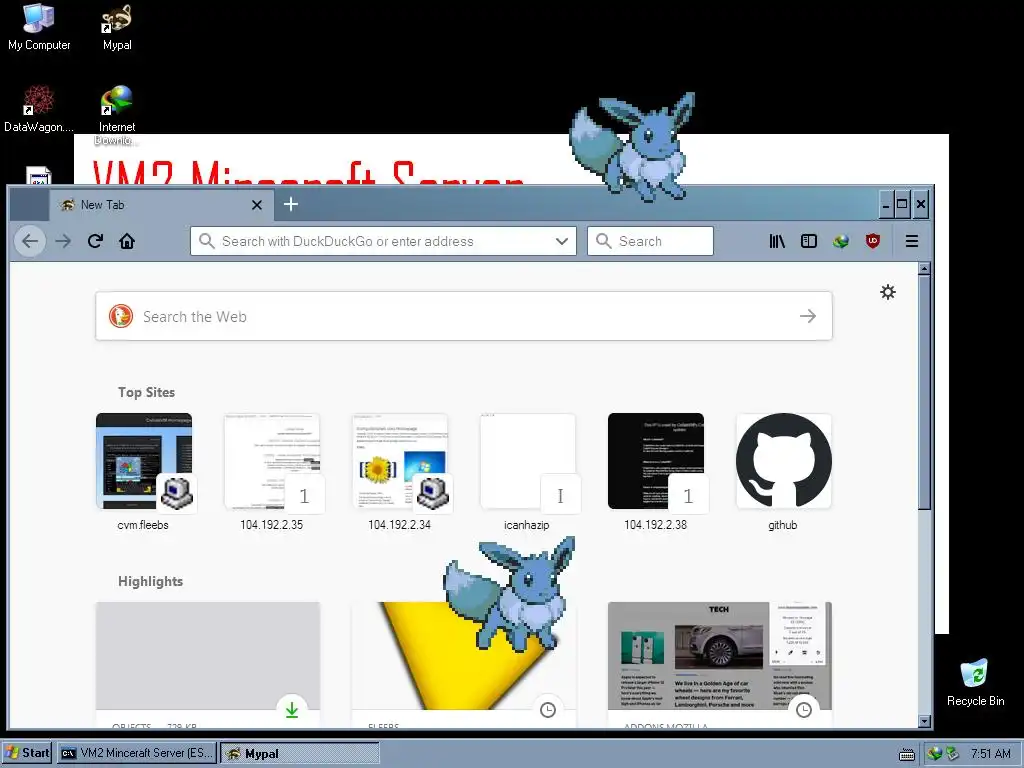Click the Eevee sprite above the title bar
1024x768 pixels.
633,146
